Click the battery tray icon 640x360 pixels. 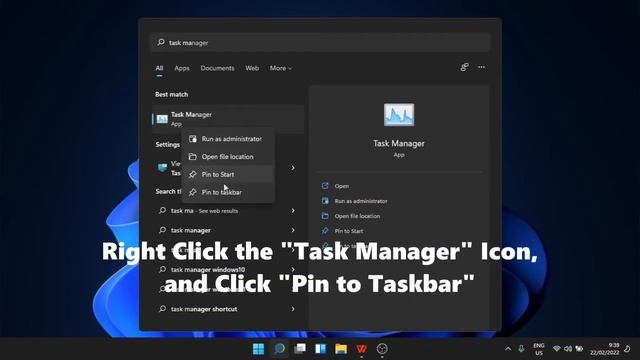tap(579, 349)
